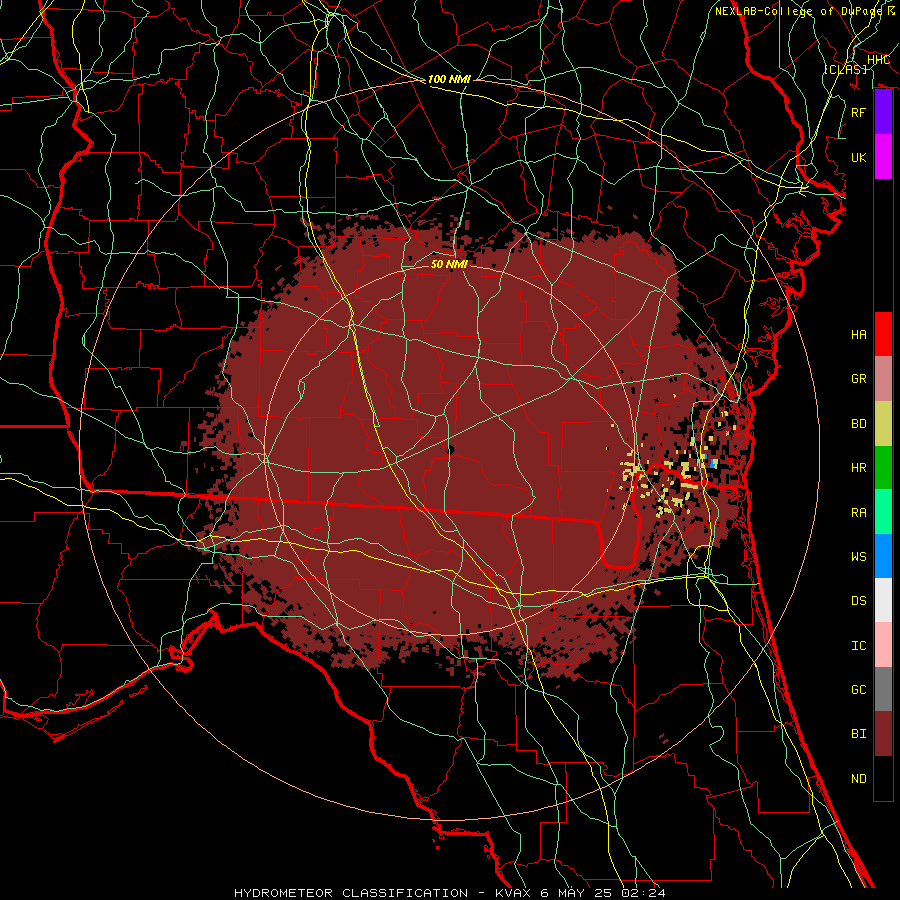Click the RA legend label
Screen dimensions: 900x900
point(859,512)
